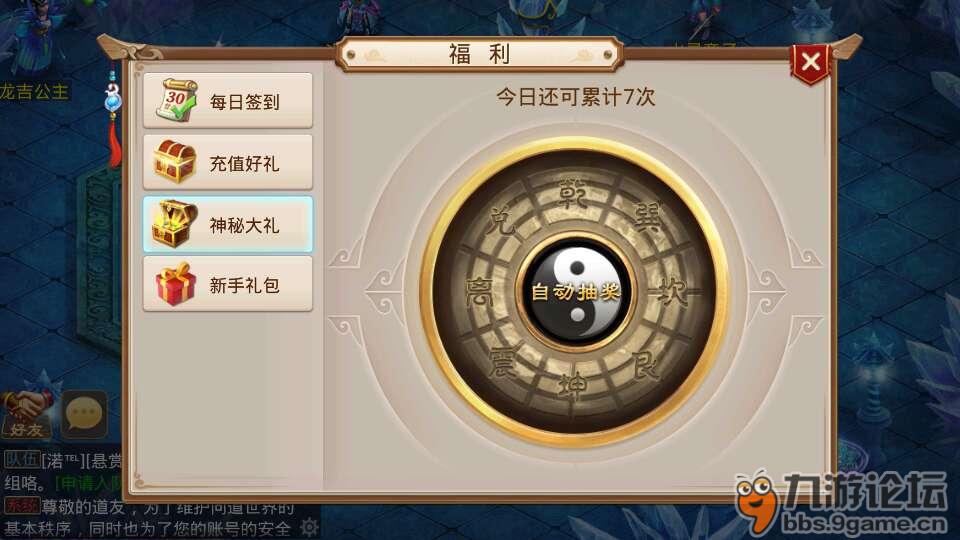Select the 乾 trigram on the wheel

pyautogui.click(x=574, y=192)
